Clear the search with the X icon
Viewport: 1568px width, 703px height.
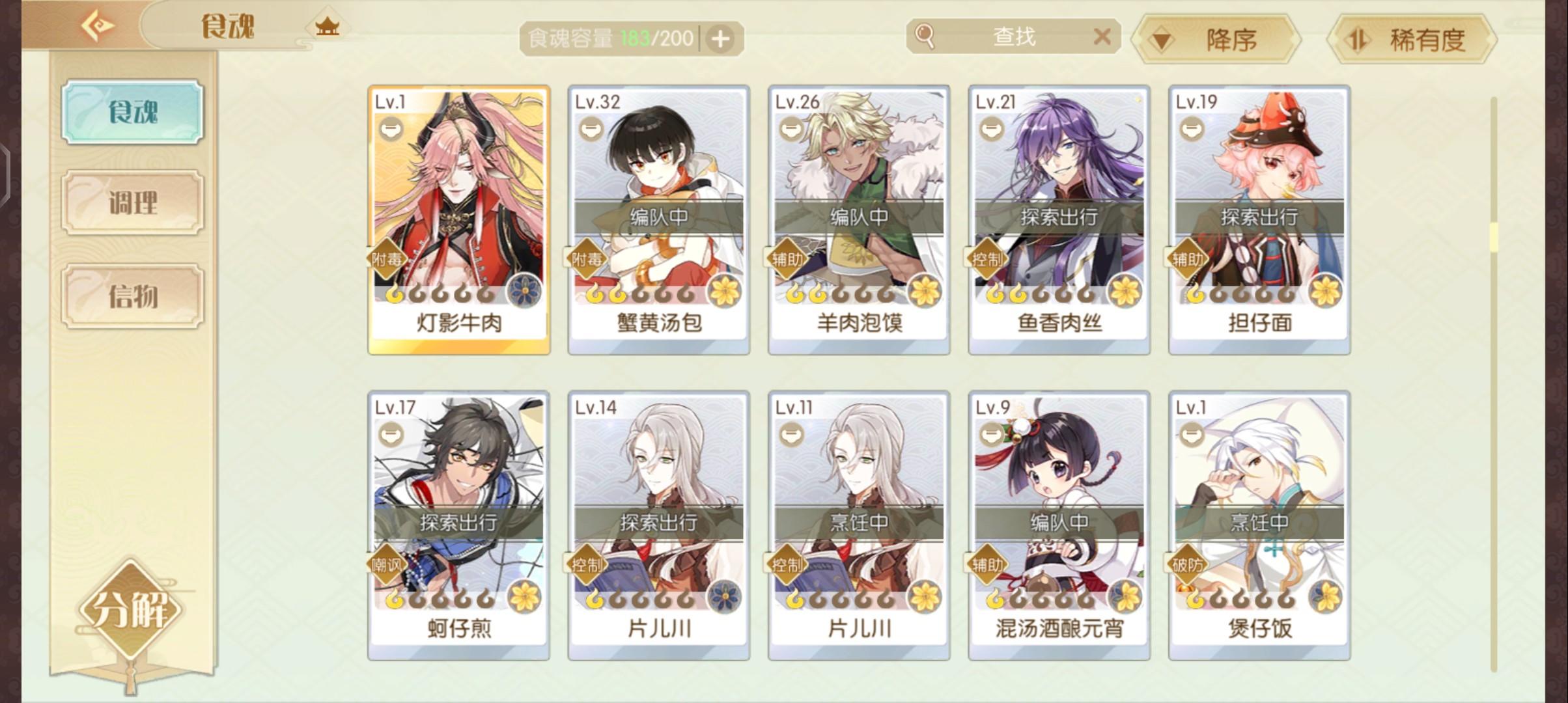point(1102,36)
